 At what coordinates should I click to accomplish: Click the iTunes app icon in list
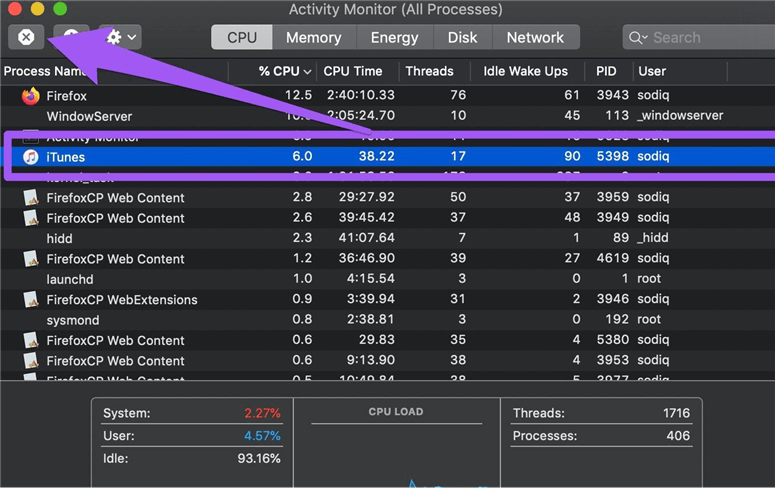[x=31, y=157]
